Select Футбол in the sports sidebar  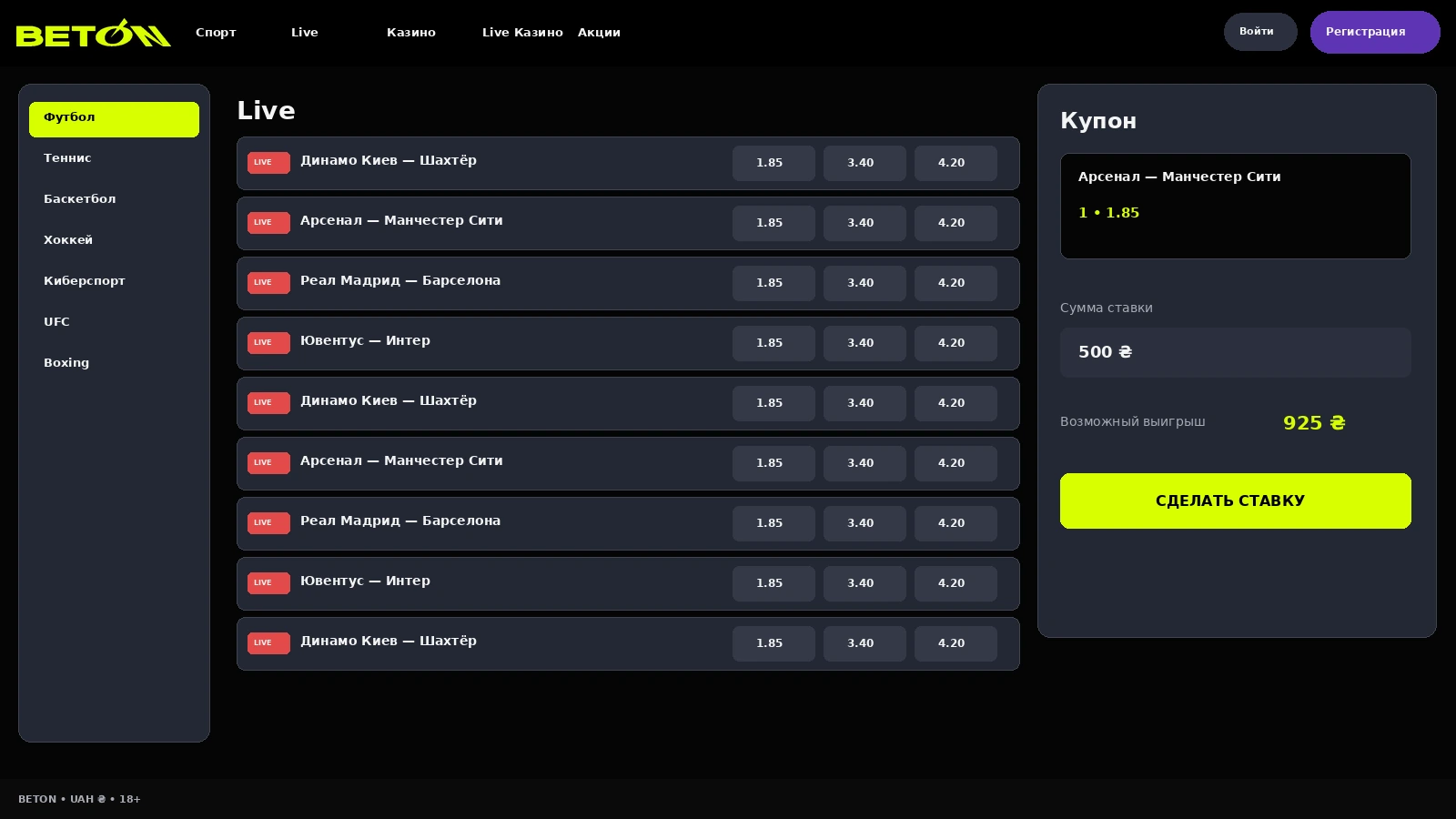(x=114, y=119)
